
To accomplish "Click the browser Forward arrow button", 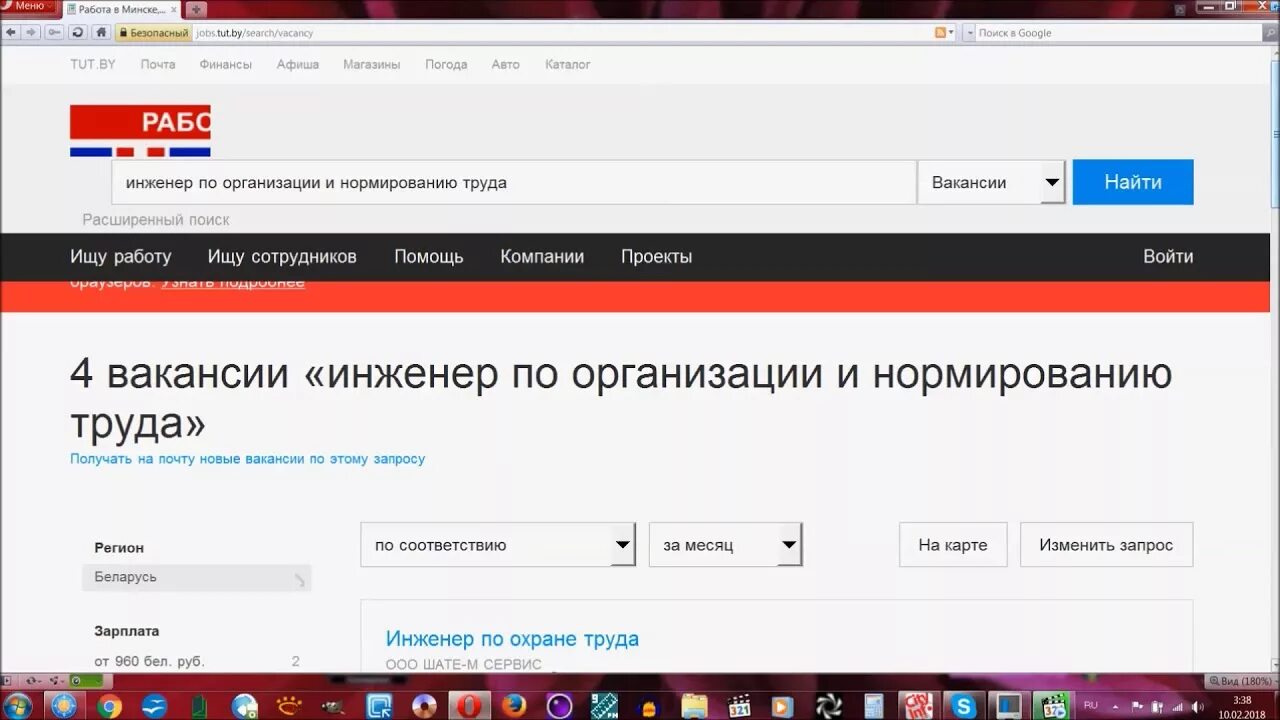I will pos(31,32).
